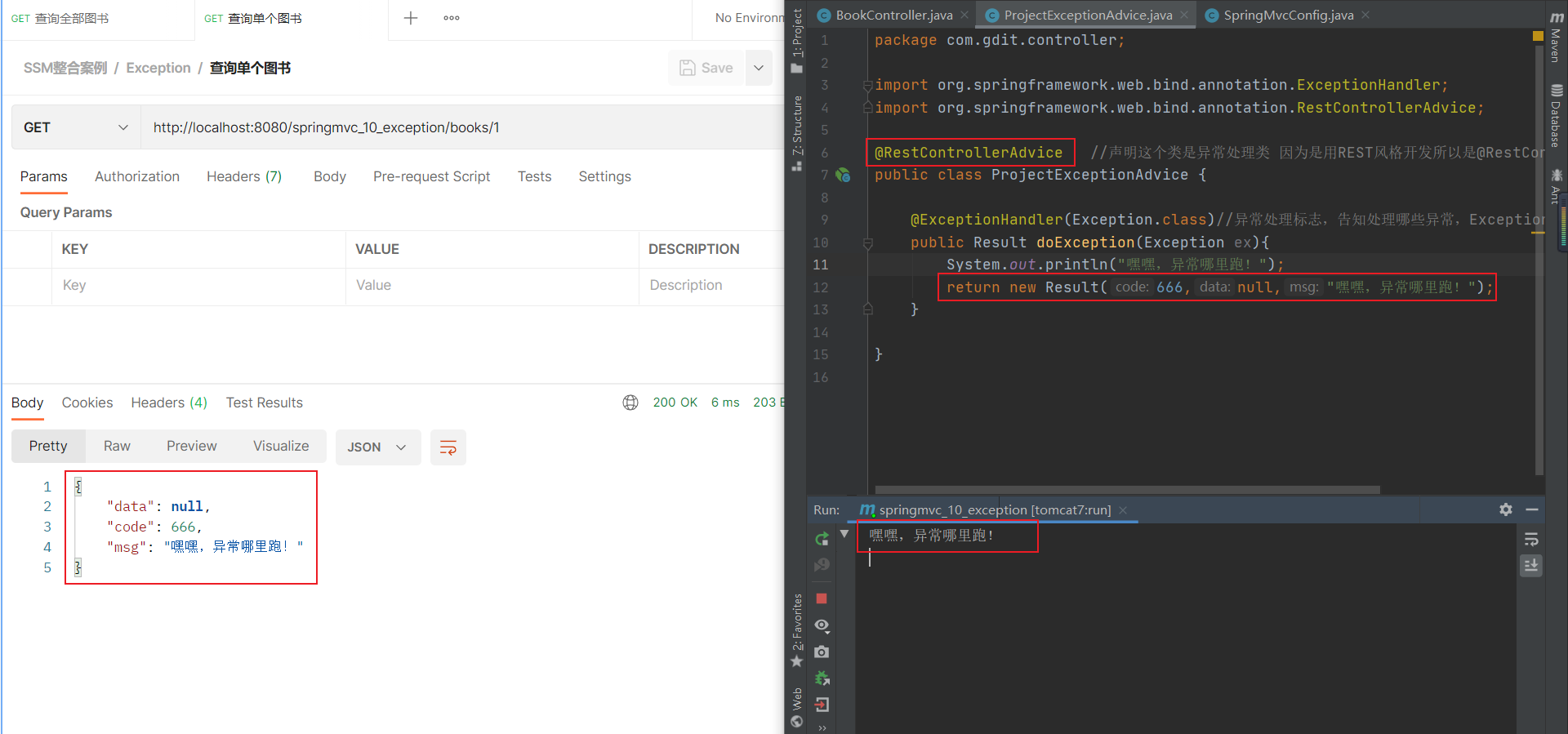
Task: Click the SSM整合案例 breadcrumb link
Action: click(65, 68)
